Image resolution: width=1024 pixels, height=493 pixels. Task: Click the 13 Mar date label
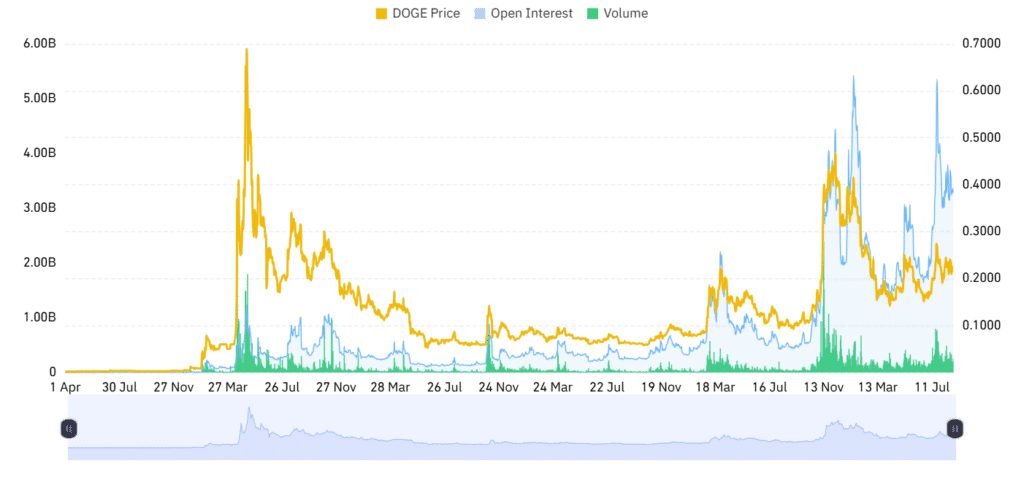(878, 387)
